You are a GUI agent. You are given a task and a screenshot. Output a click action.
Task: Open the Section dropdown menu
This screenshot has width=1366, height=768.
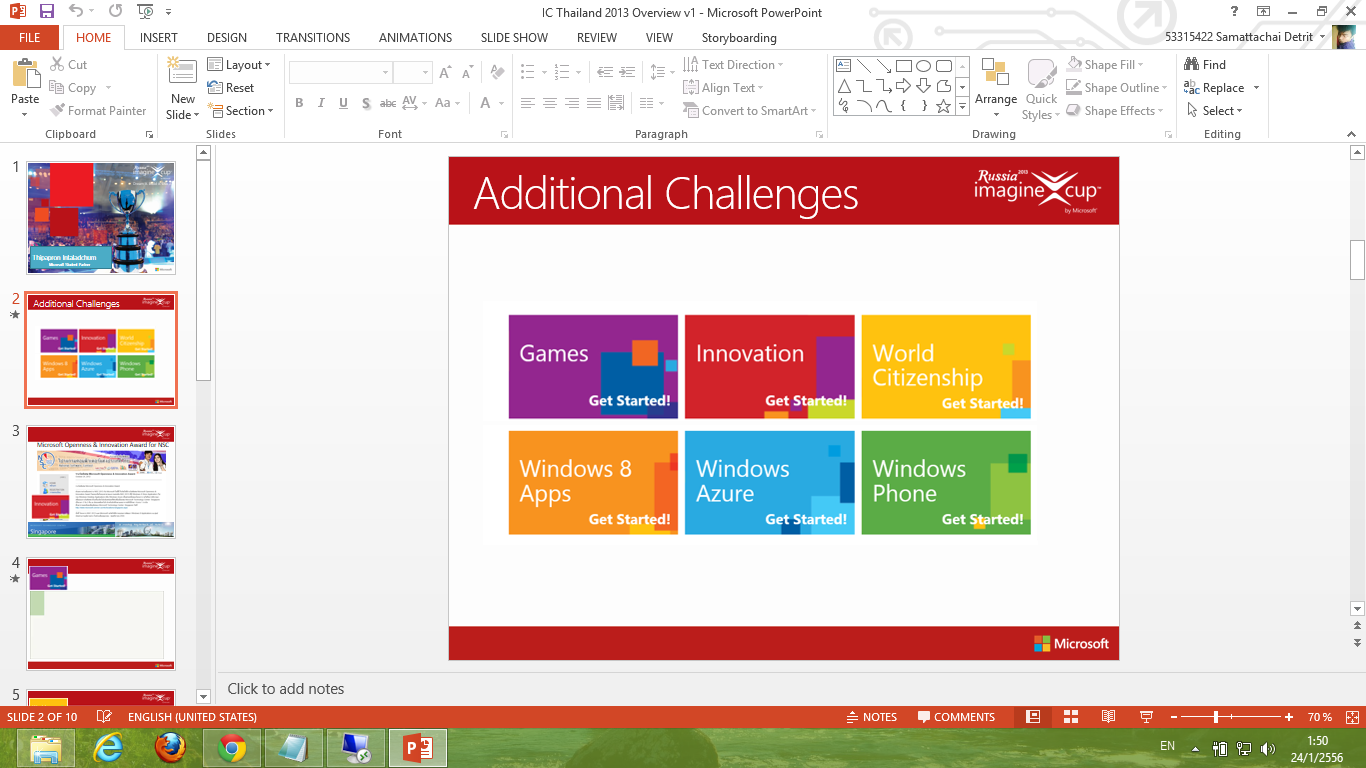point(239,111)
